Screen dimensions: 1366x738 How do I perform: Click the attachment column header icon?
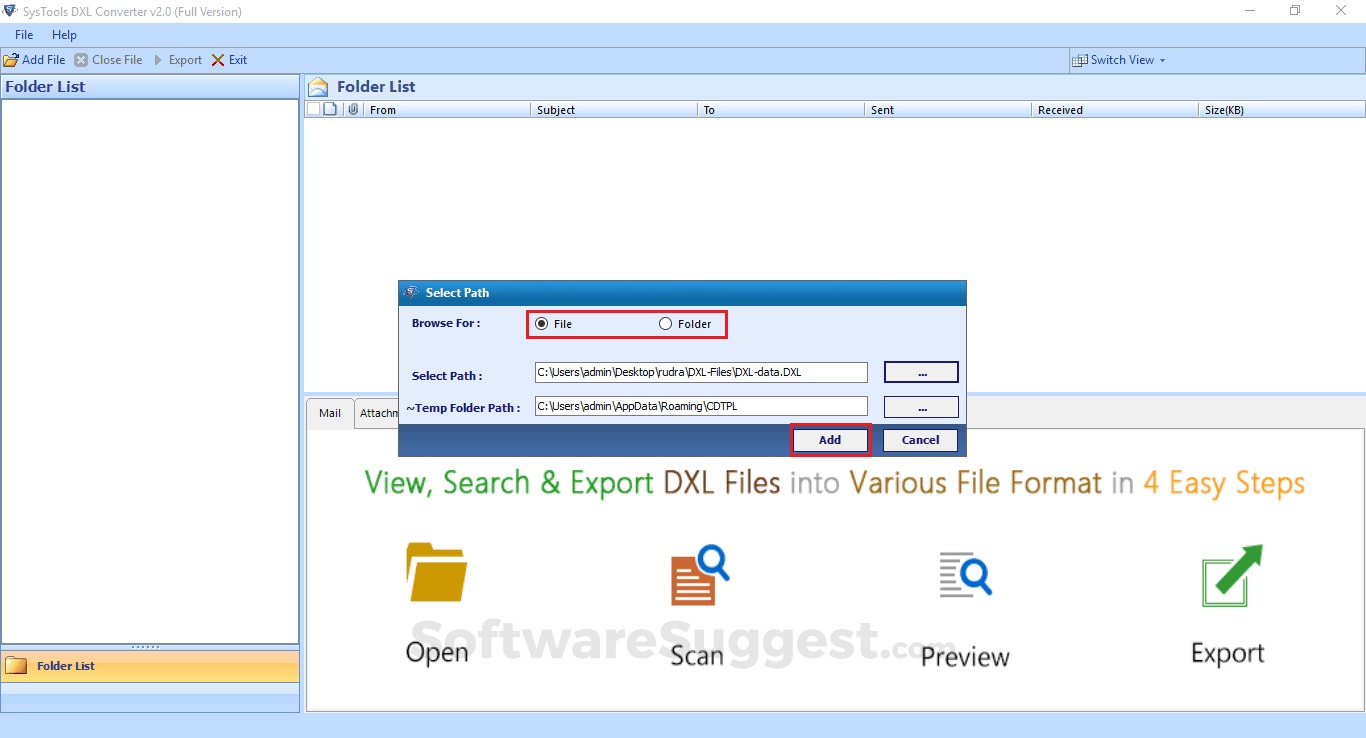pyautogui.click(x=352, y=109)
